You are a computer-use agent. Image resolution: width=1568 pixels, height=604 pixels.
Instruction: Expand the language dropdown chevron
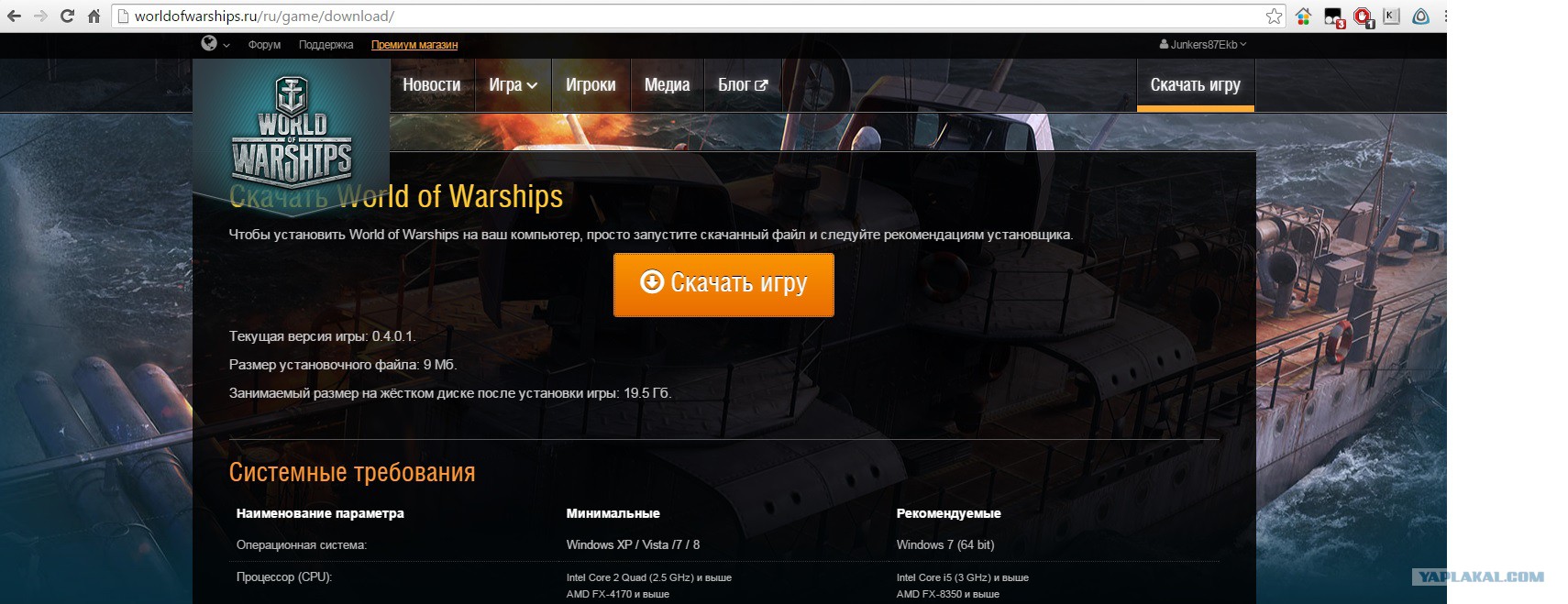click(x=226, y=45)
